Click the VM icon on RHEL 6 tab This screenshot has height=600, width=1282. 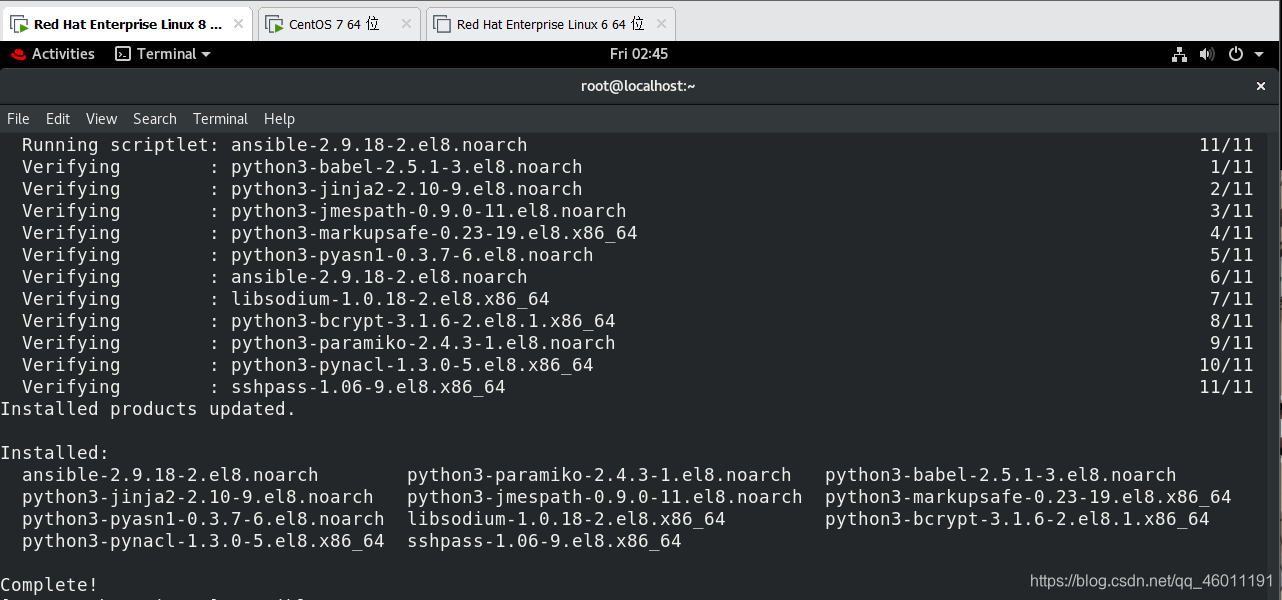click(x=443, y=25)
